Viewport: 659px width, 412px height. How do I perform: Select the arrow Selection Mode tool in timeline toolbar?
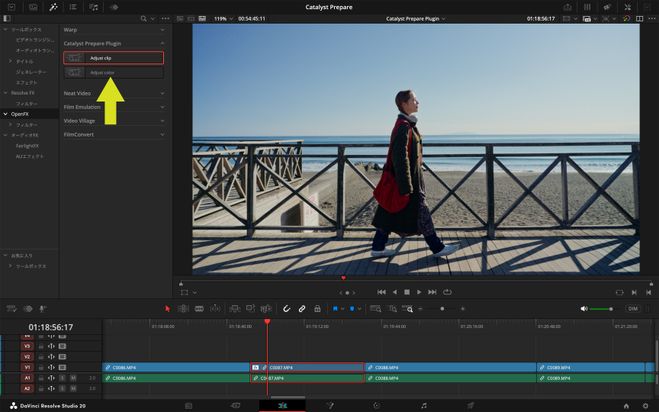click(x=167, y=308)
